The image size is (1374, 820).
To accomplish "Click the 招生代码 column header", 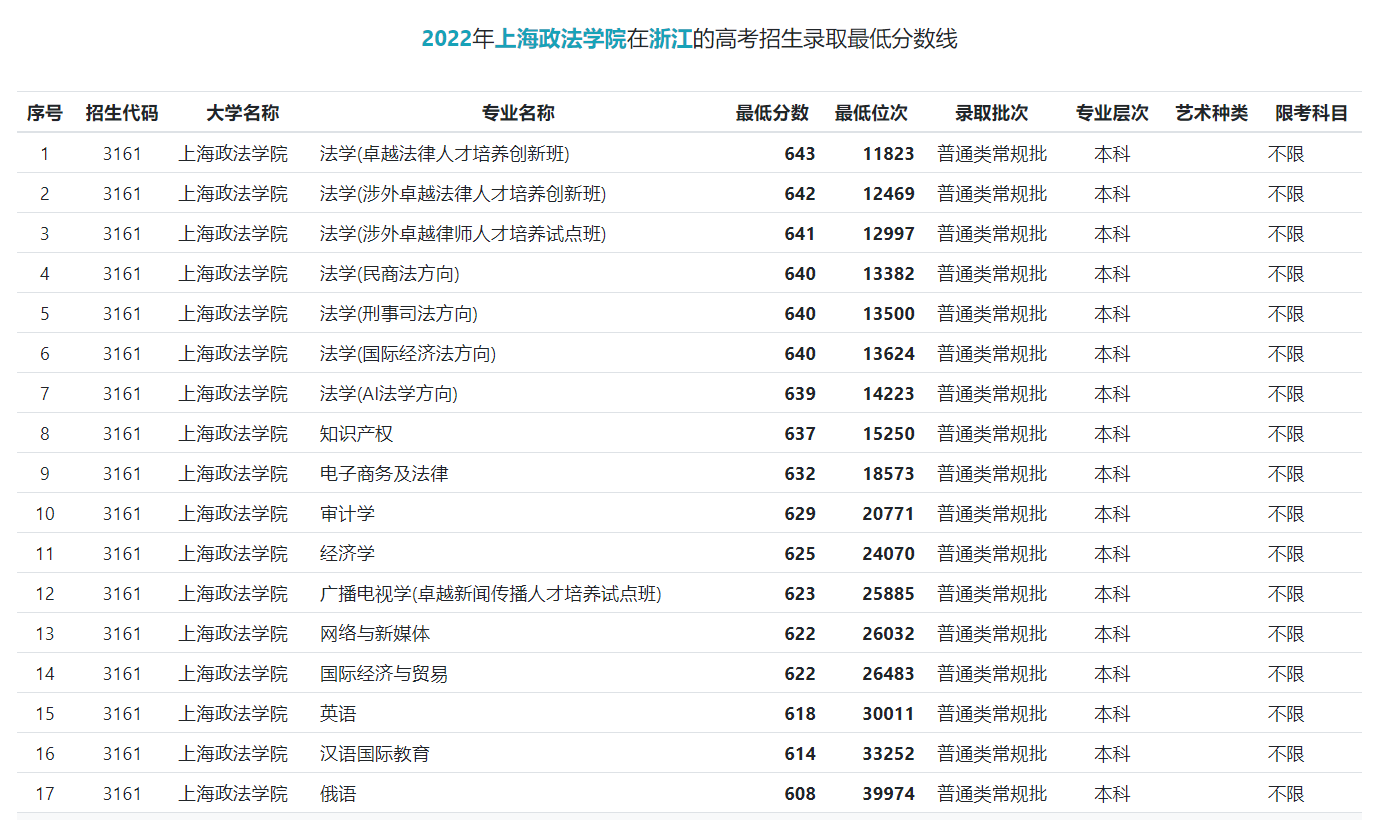I will (122, 113).
